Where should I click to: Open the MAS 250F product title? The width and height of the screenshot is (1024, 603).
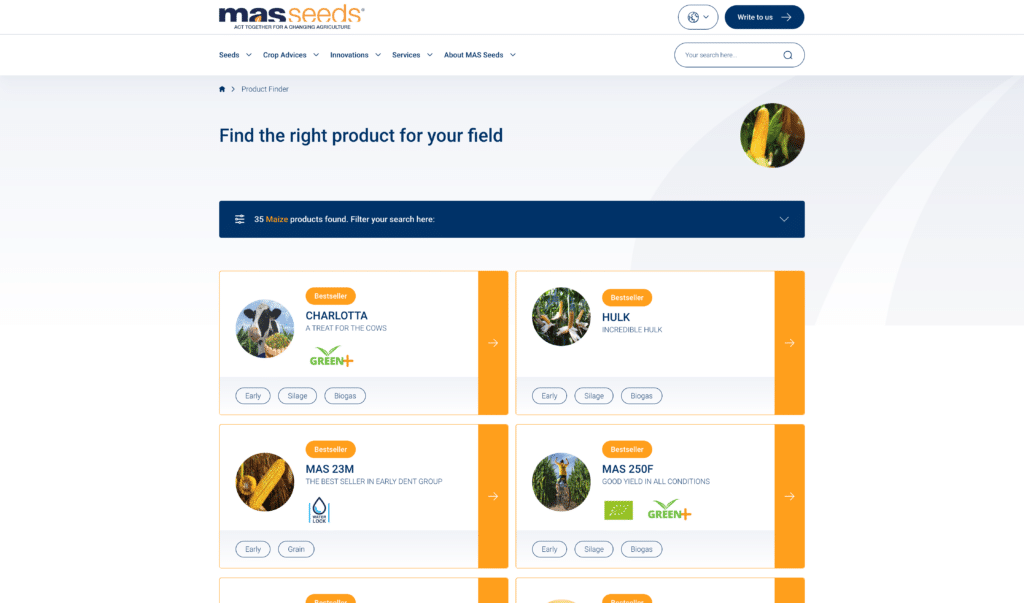coord(628,469)
